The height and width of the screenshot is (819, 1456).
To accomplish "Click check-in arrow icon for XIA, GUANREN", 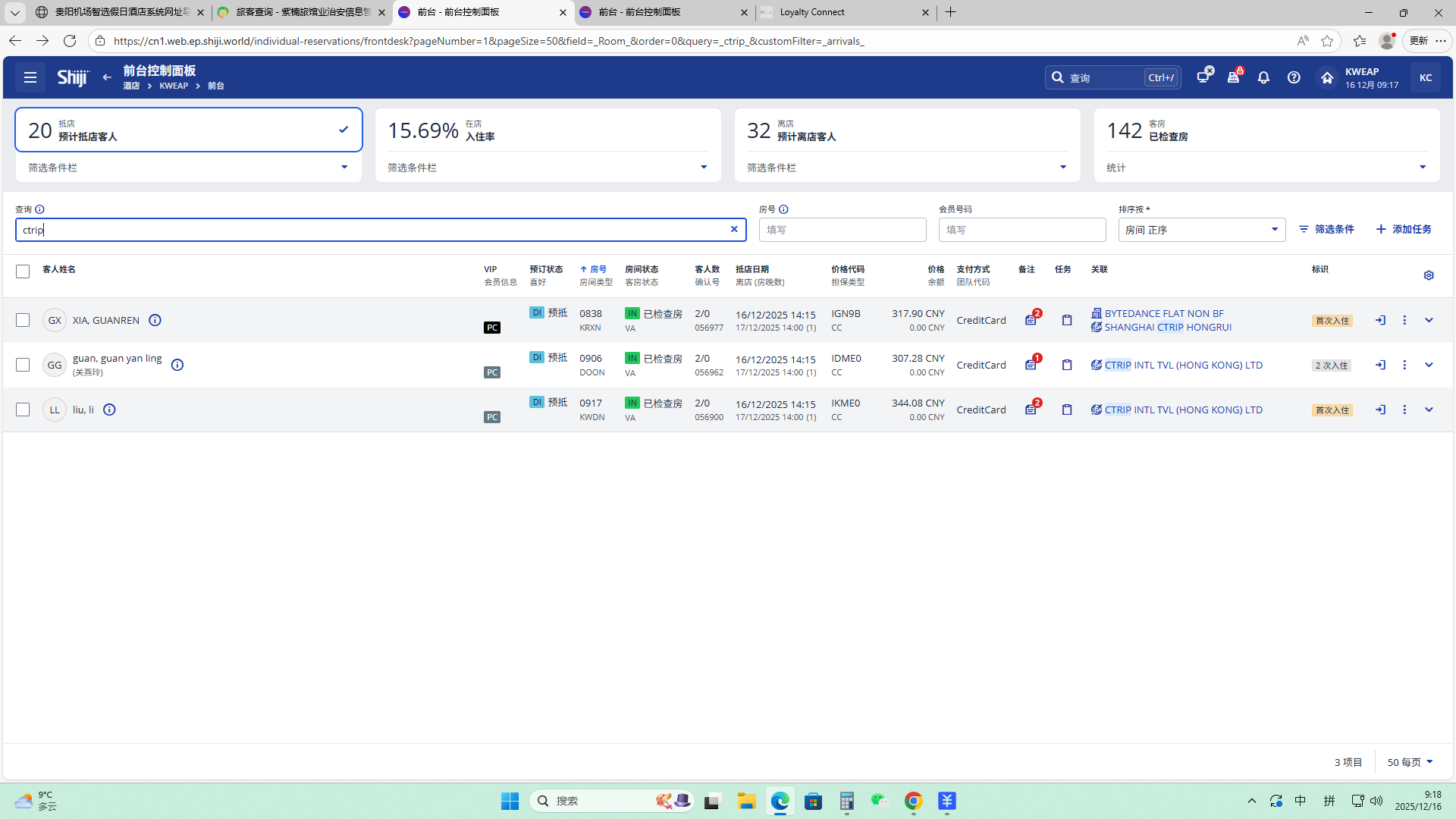I will 1380,320.
